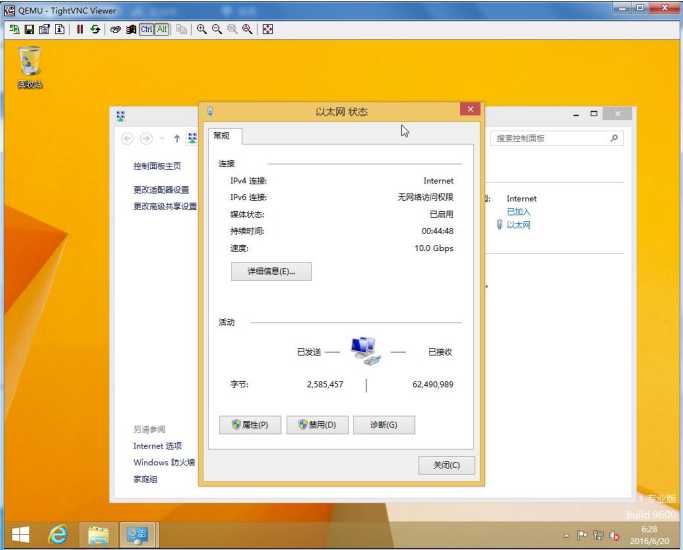The height and width of the screenshot is (550, 683).
Task: Open the Windows Start button
Action: click(x=20, y=535)
